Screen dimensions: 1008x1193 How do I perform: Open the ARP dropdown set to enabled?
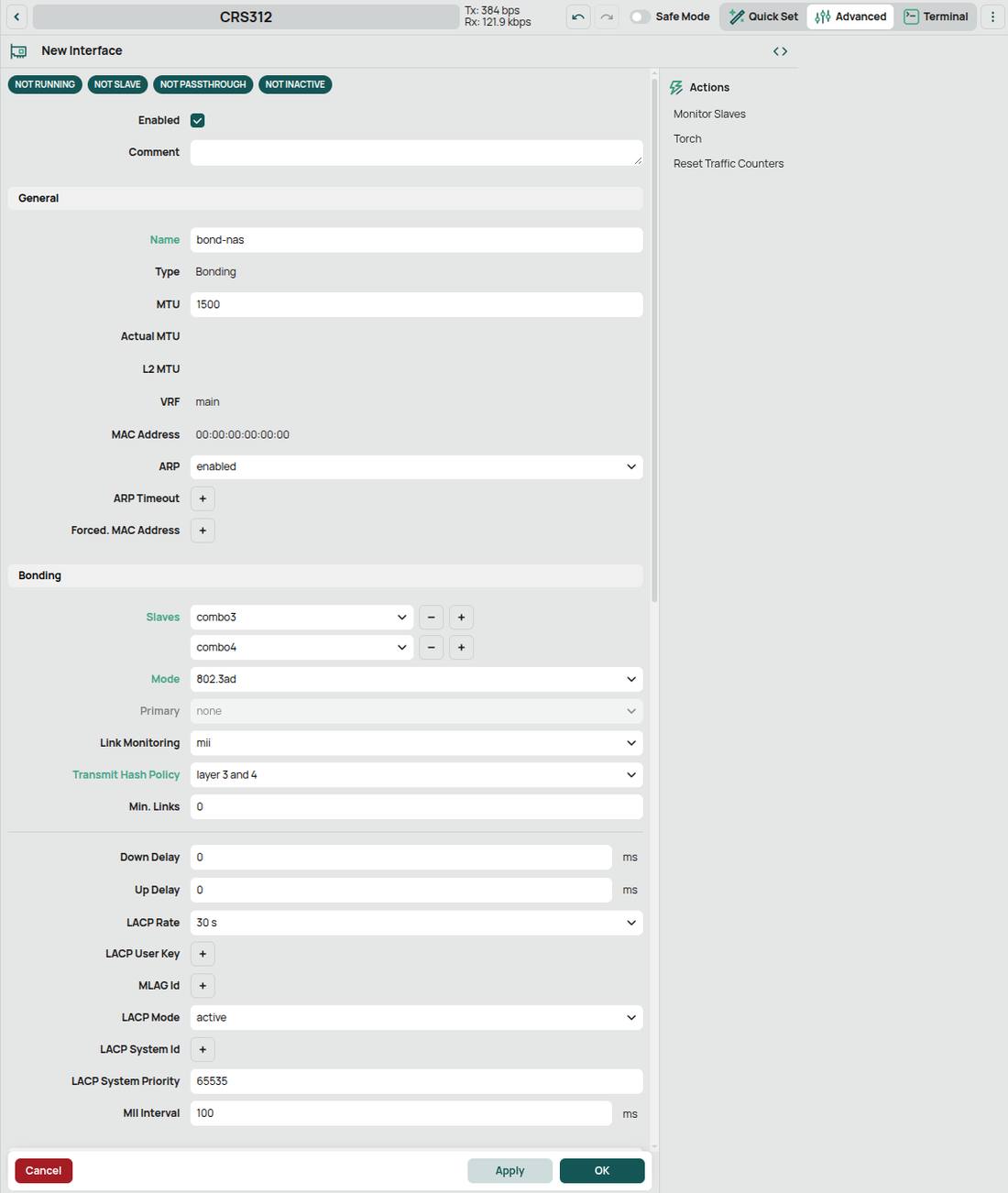point(416,466)
